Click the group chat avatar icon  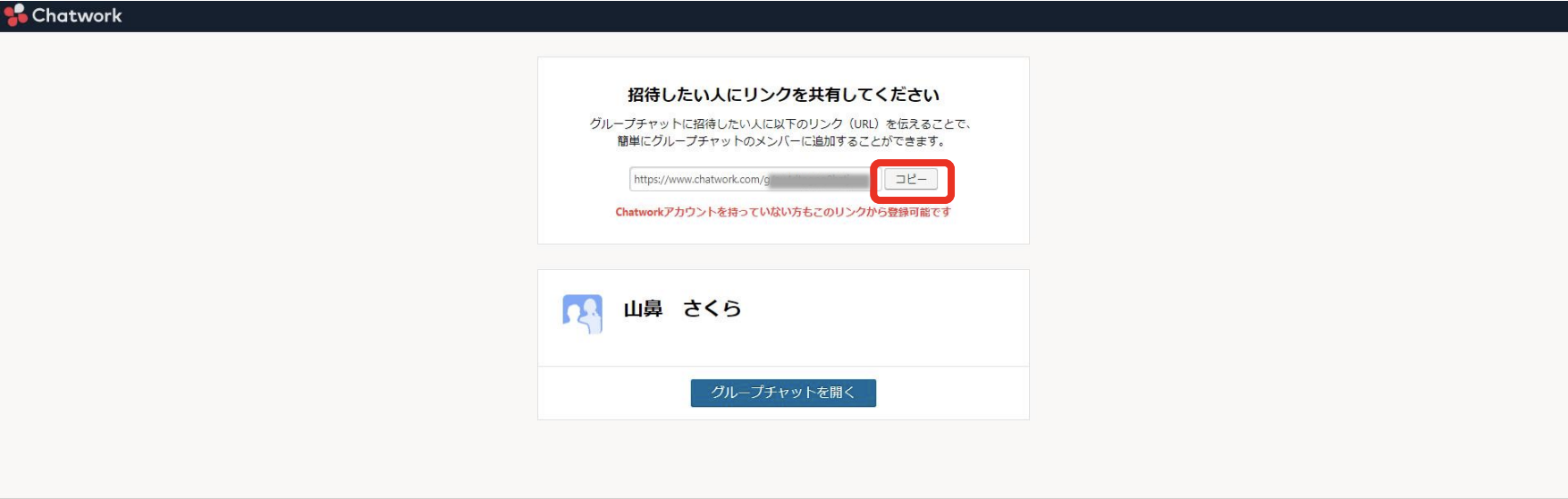[x=582, y=314]
